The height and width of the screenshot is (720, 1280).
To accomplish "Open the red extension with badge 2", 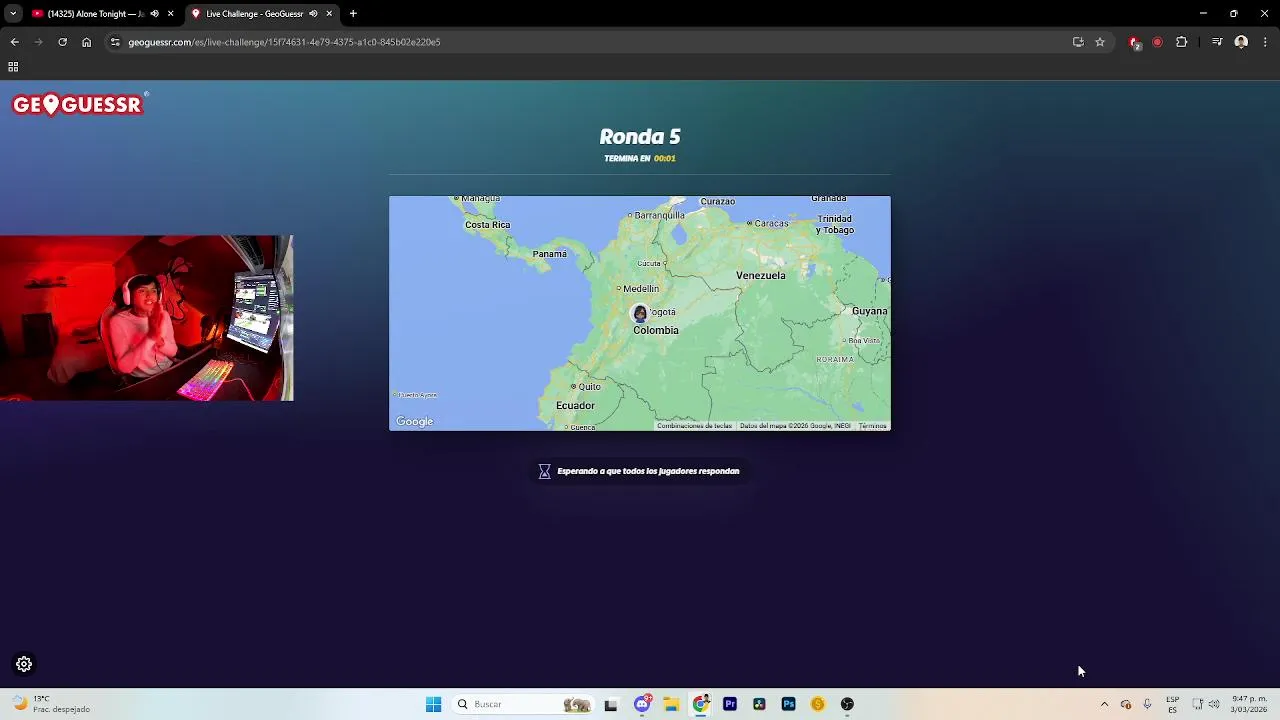I will click(x=1134, y=42).
